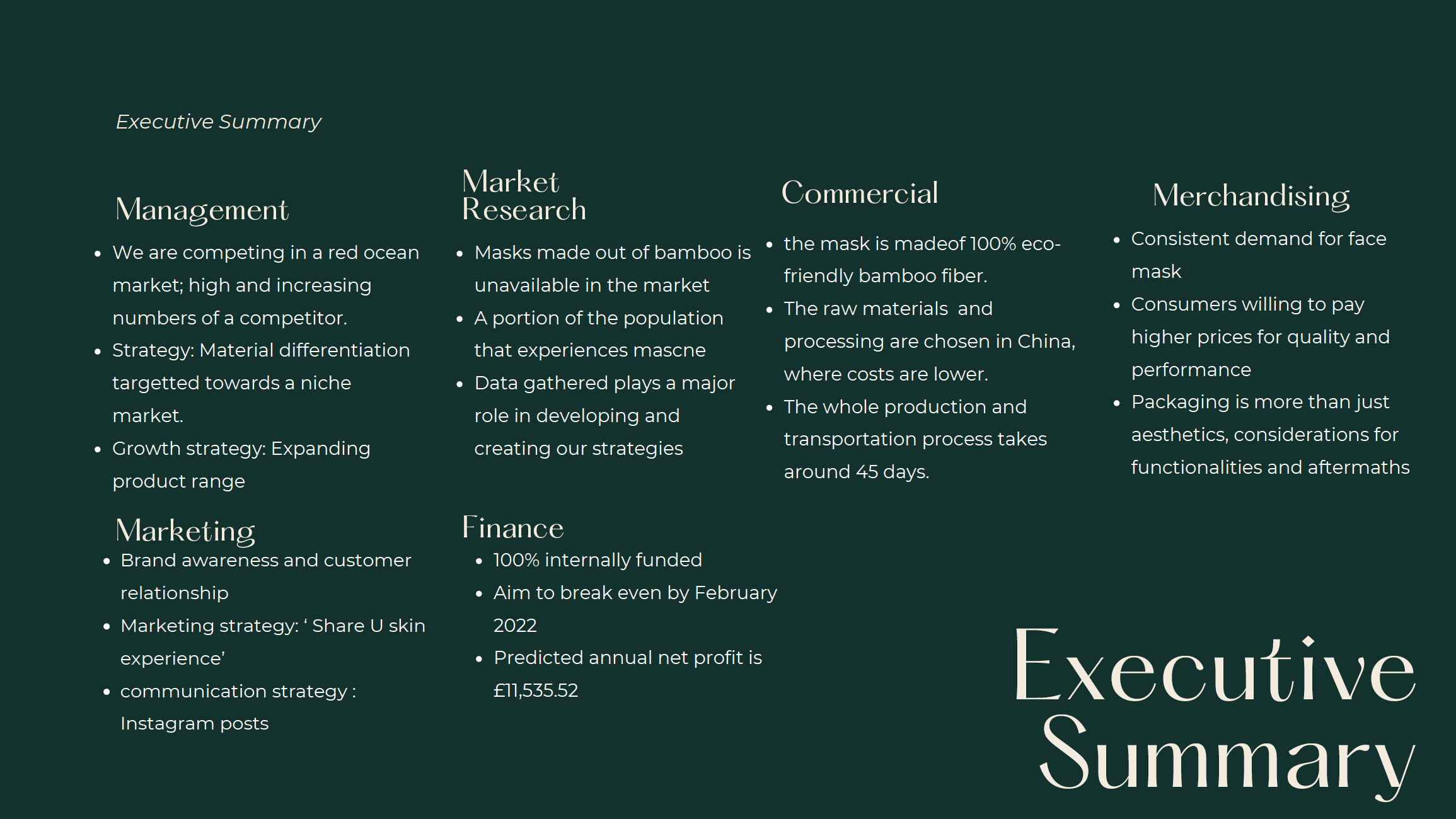This screenshot has height=819, width=1456.
Task: Click the red ocean market bullet
Action: click(265, 285)
